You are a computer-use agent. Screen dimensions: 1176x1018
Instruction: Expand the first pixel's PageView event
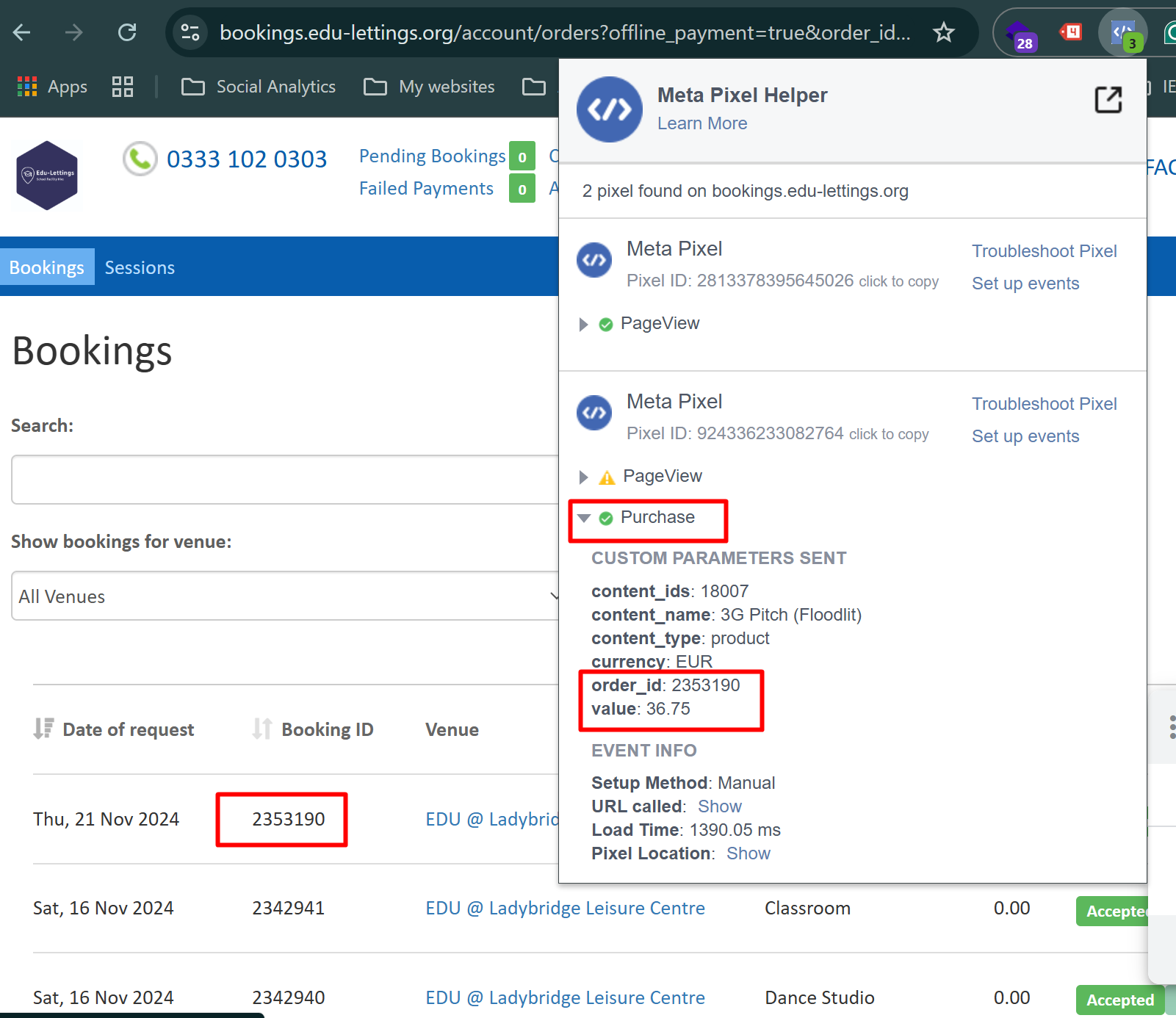tap(584, 324)
